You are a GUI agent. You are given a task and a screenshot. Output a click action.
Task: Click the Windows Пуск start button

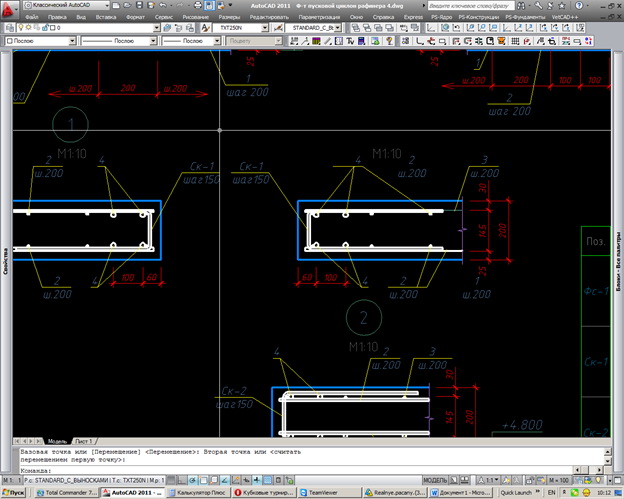pos(14,493)
